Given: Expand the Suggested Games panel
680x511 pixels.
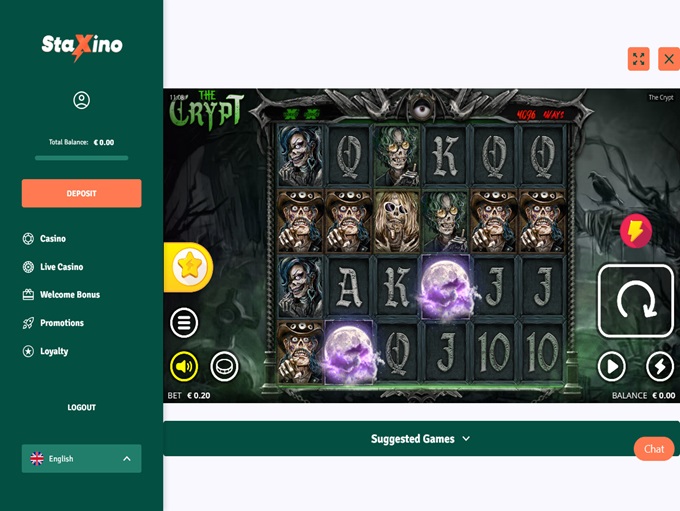Looking at the screenshot, I should [421, 439].
